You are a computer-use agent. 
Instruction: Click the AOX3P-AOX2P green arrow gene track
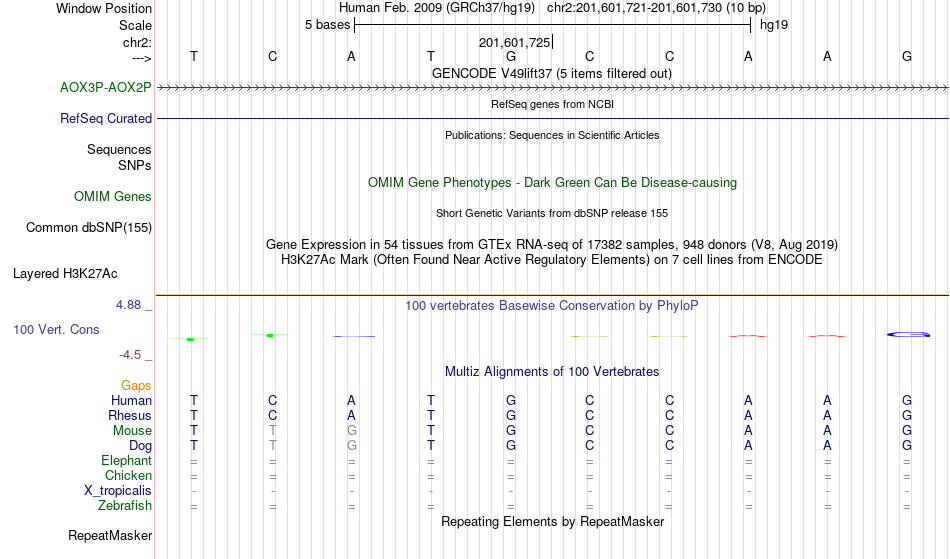(553, 88)
